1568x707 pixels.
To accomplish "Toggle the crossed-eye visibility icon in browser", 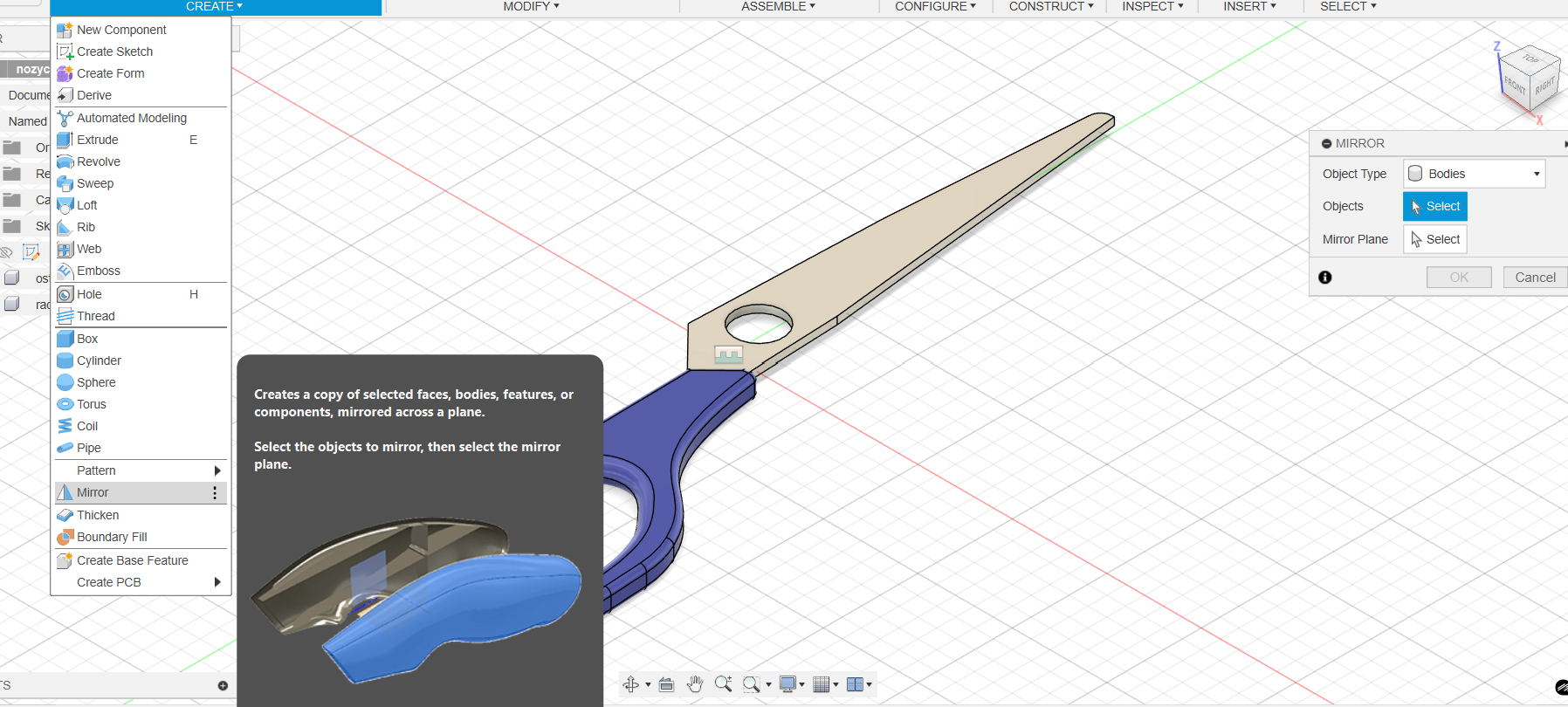I will pyautogui.click(x=7, y=252).
